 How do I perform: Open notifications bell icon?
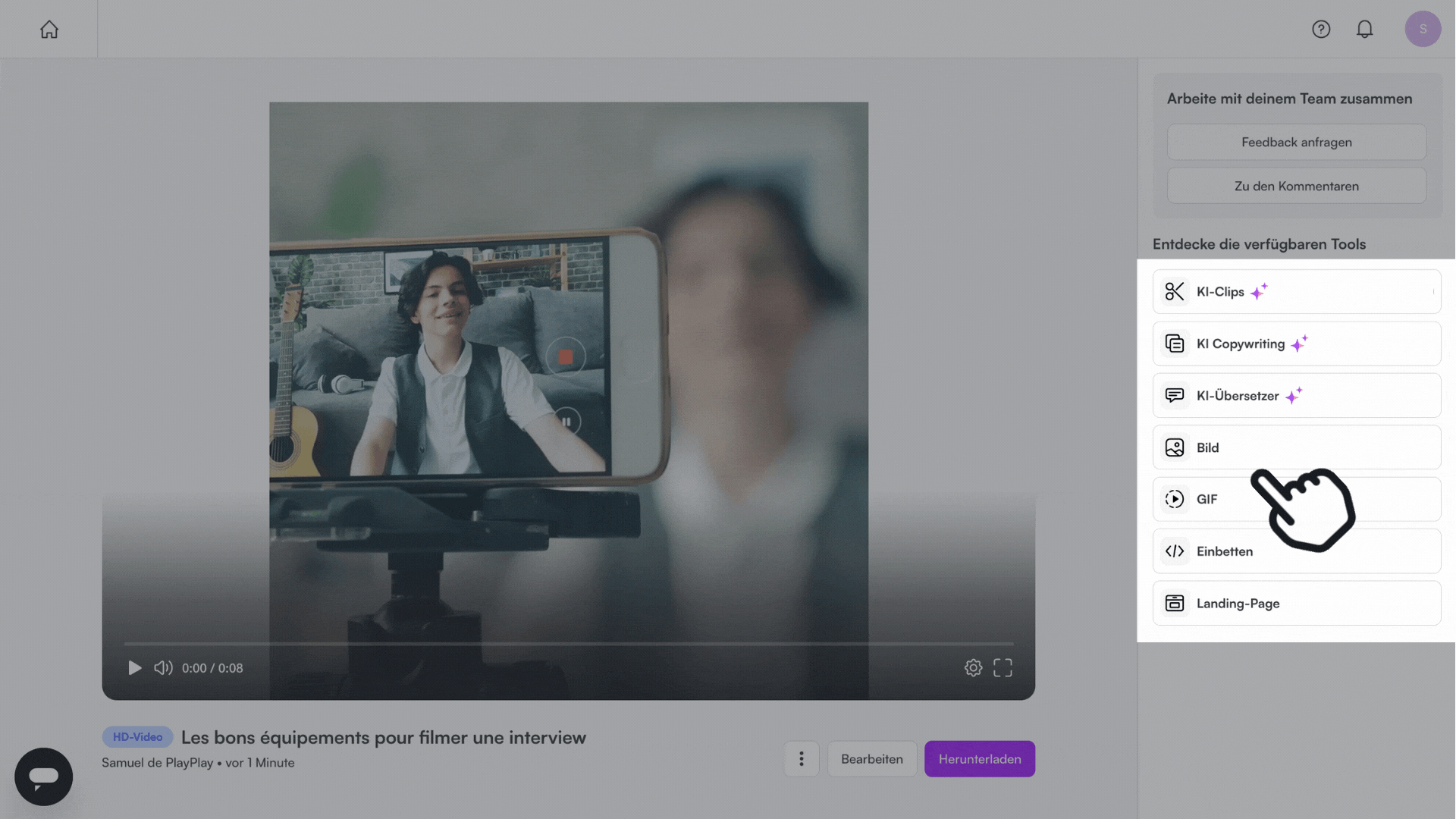[1364, 29]
